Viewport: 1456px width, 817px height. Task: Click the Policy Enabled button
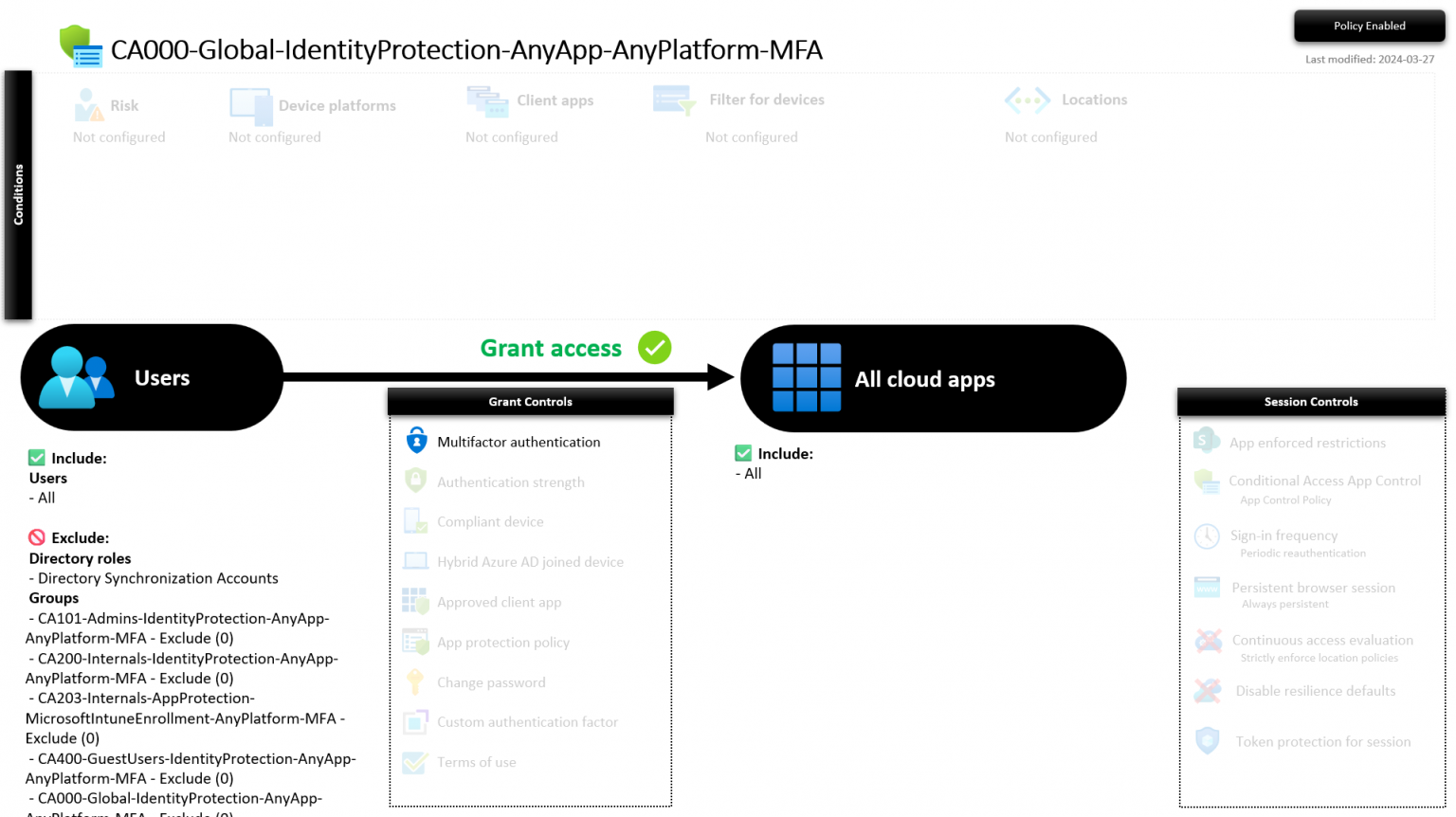click(x=1369, y=26)
